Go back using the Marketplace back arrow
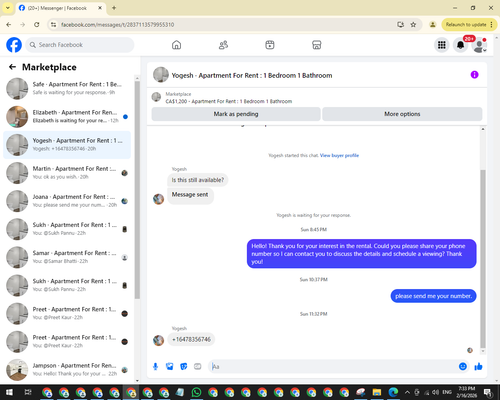Viewport: 500px width, 400px height. coord(12,67)
